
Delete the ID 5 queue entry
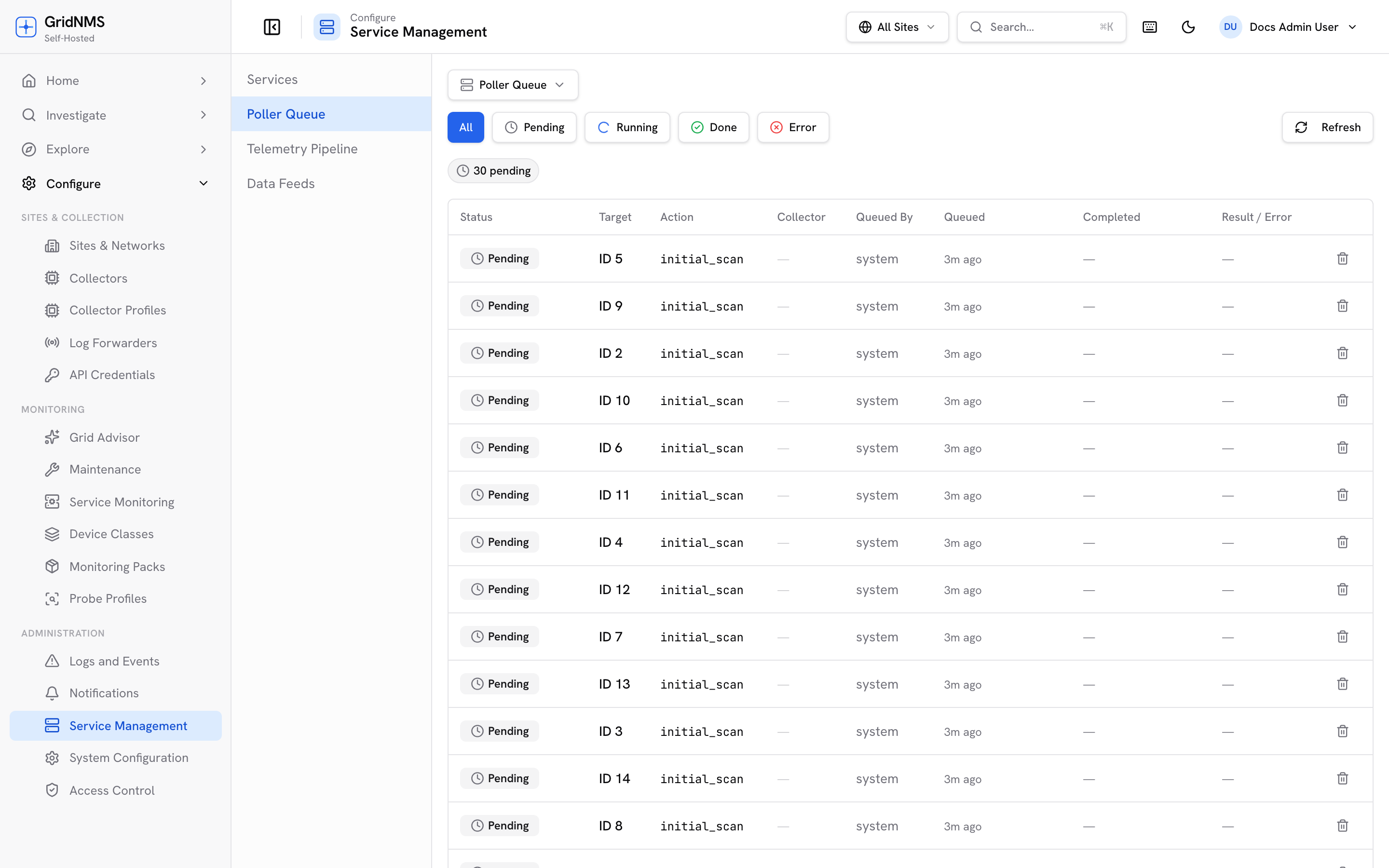point(1343,259)
